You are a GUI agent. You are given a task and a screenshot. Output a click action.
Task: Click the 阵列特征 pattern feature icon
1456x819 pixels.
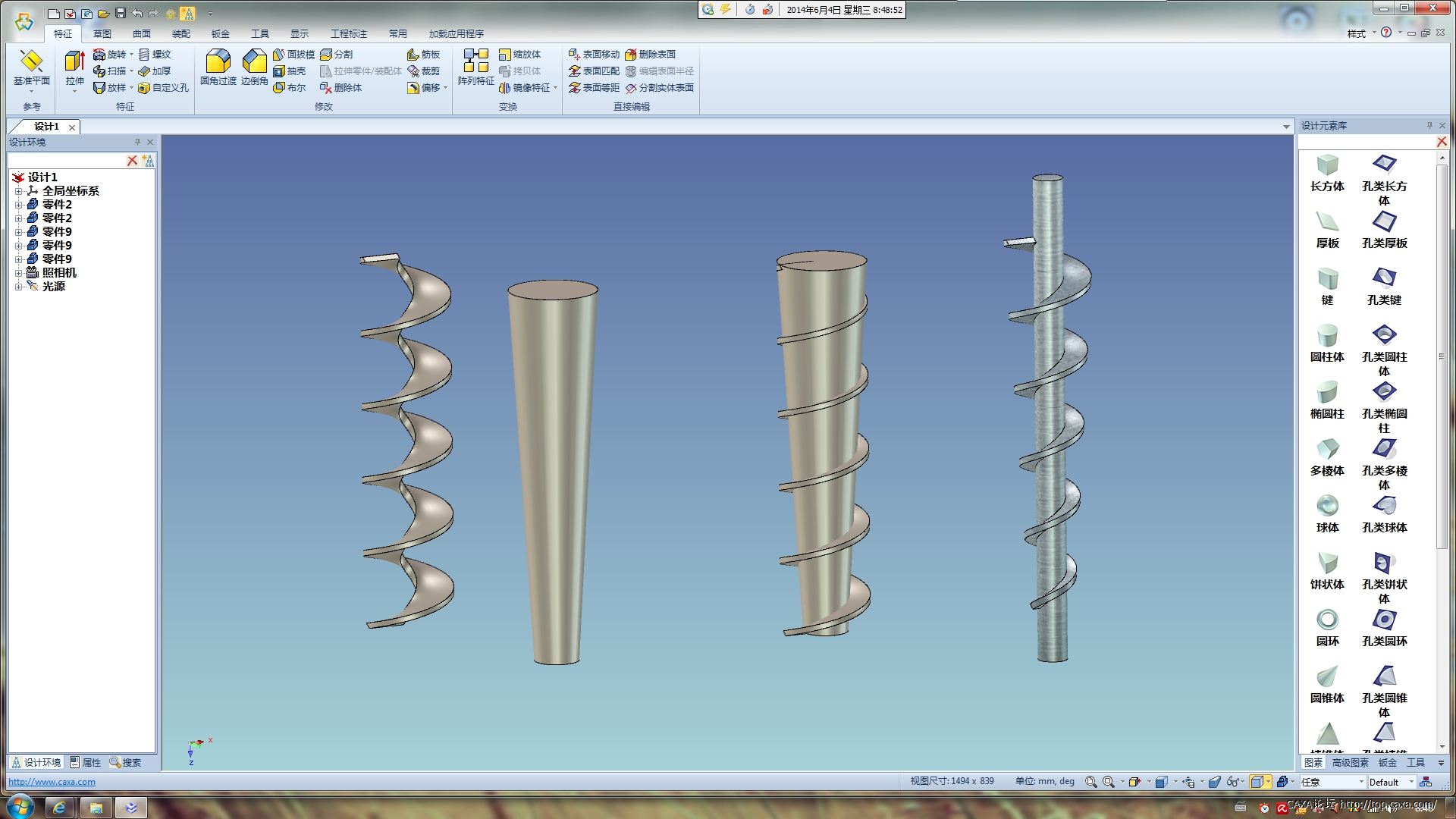[x=475, y=62]
